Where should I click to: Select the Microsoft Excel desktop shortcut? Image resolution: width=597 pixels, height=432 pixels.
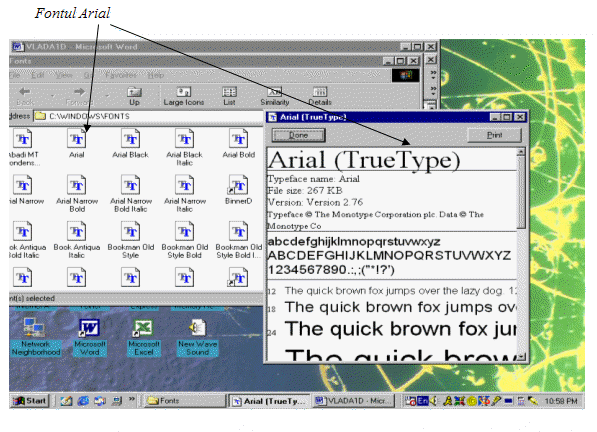144,337
